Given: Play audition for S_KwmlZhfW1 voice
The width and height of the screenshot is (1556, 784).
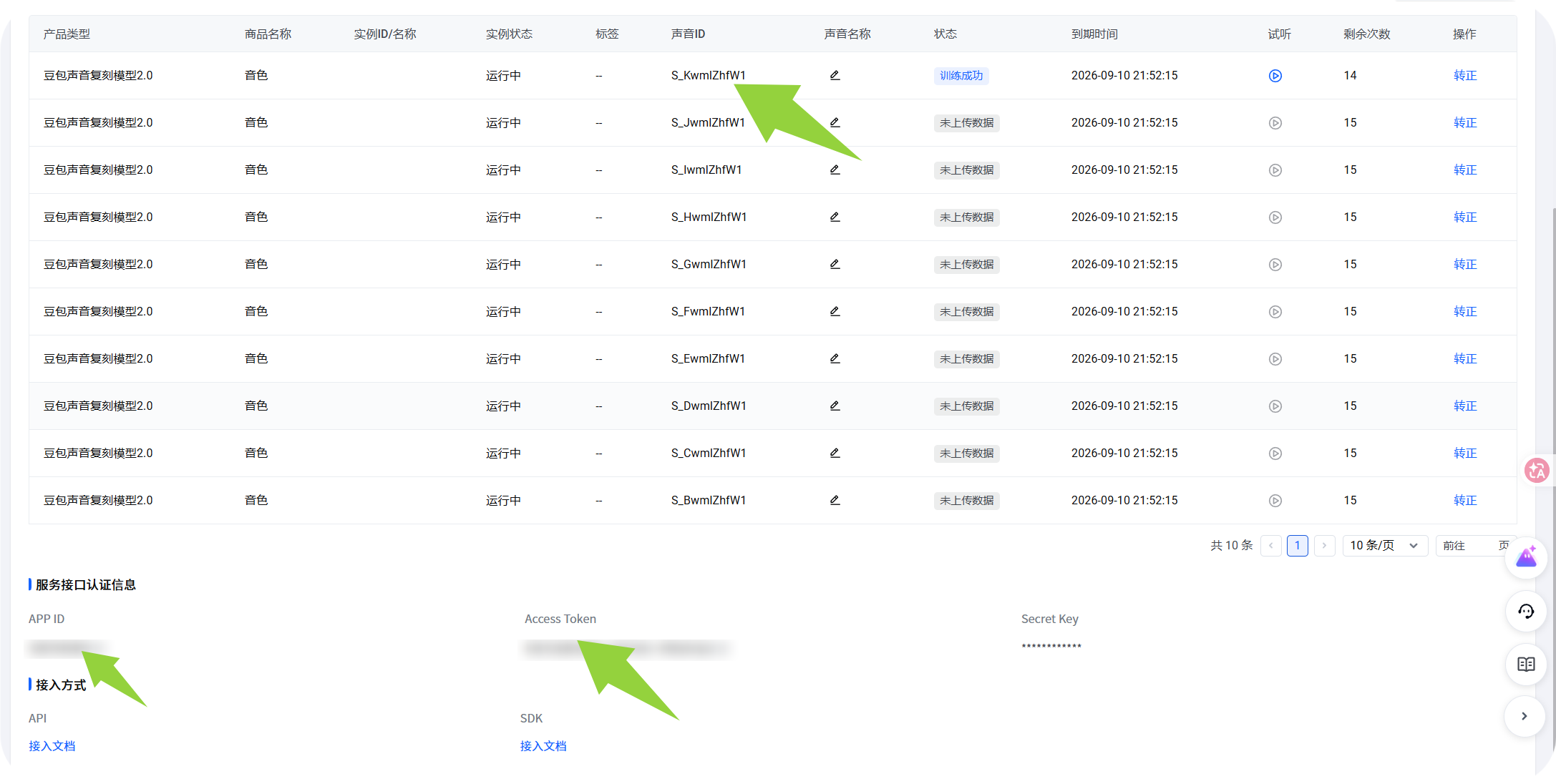Looking at the screenshot, I should (x=1275, y=76).
